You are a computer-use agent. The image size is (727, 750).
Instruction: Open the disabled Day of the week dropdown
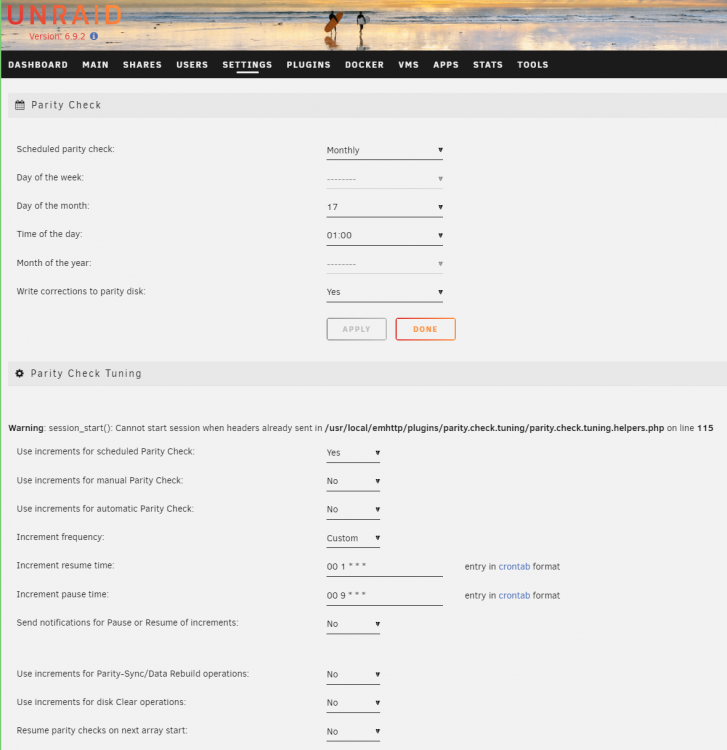(x=385, y=178)
